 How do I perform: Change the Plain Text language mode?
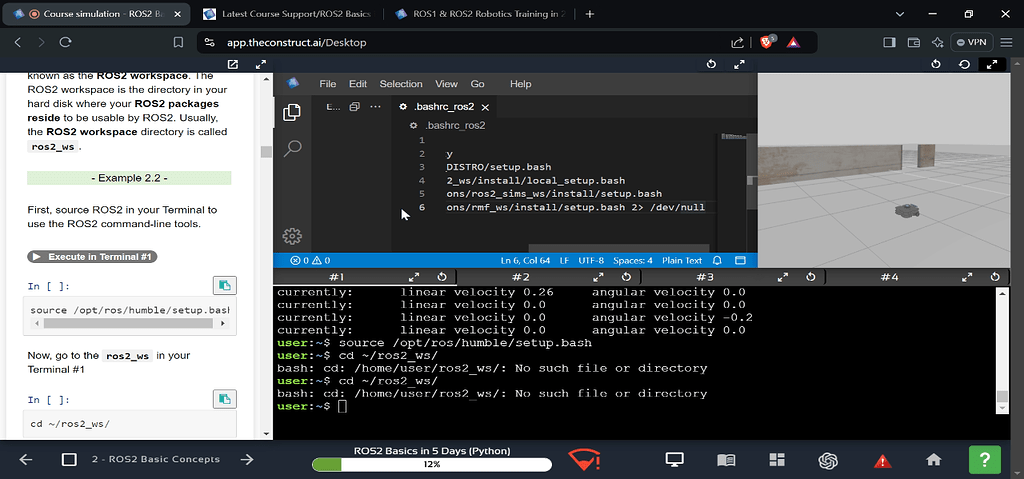(x=682, y=260)
